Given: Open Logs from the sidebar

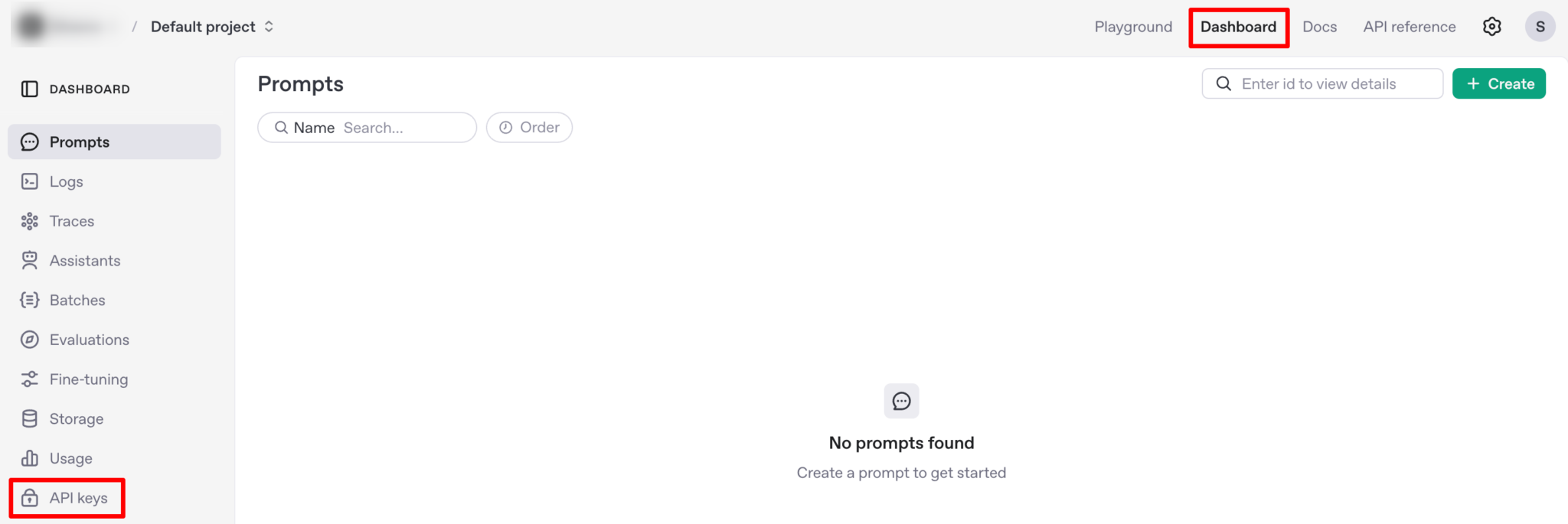Looking at the screenshot, I should tap(66, 182).
